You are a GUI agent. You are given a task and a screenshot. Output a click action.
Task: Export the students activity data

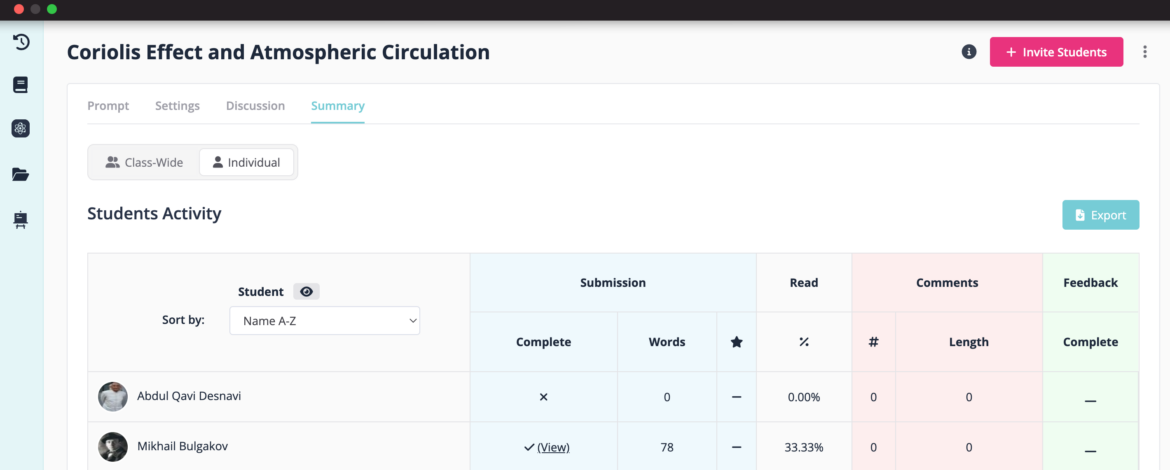(1101, 215)
